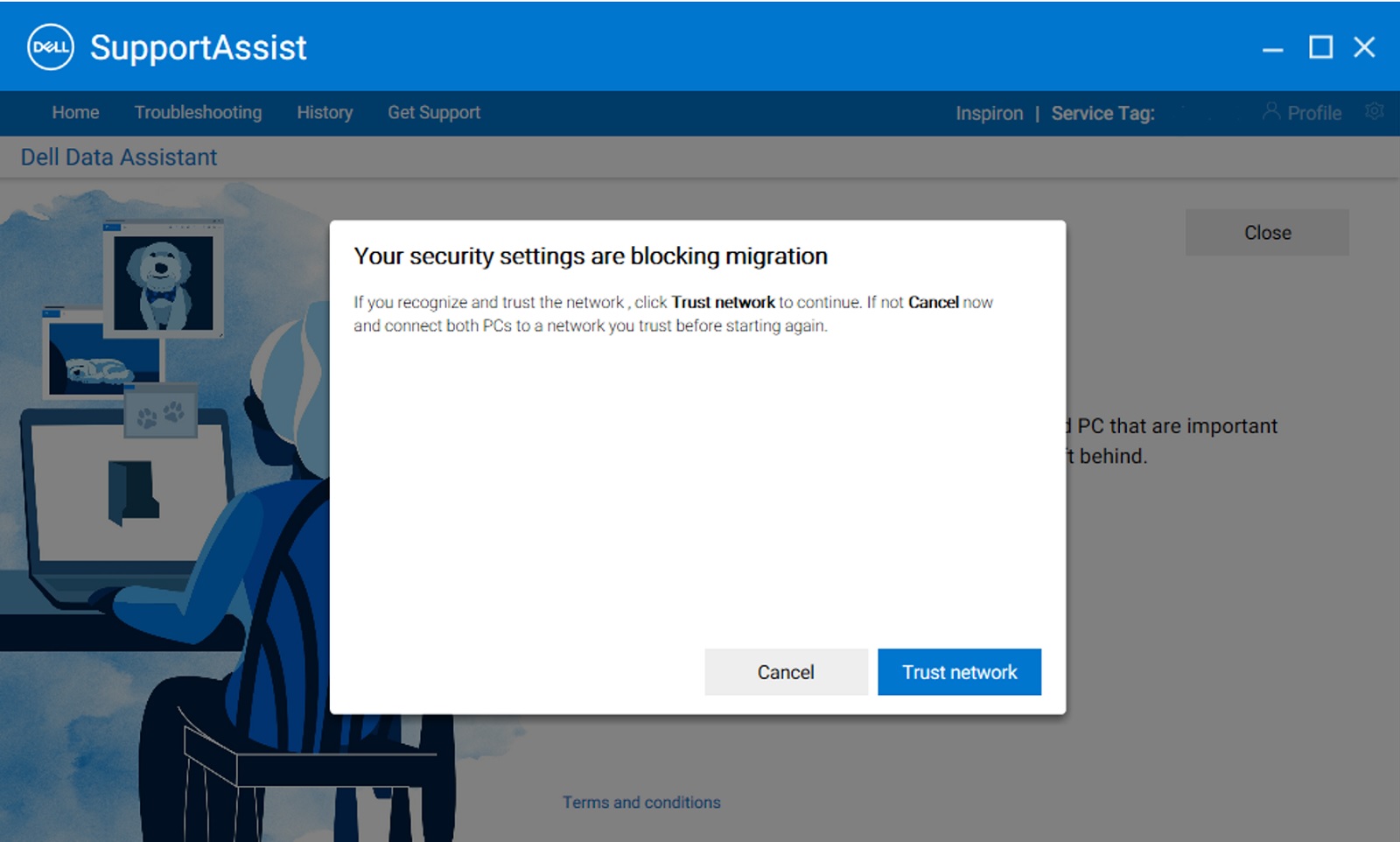Open the Terms and conditions link
Viewport: 1400px width, 842px height.
[641, 802]
